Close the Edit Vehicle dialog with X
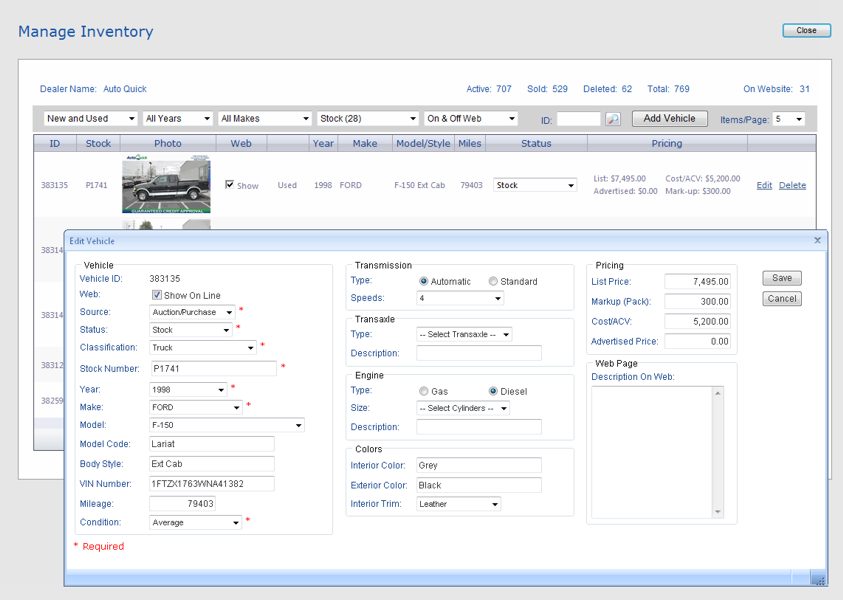The height and width of the screenshot is (600, 843). pyautogui.click(x=817, y=240)
